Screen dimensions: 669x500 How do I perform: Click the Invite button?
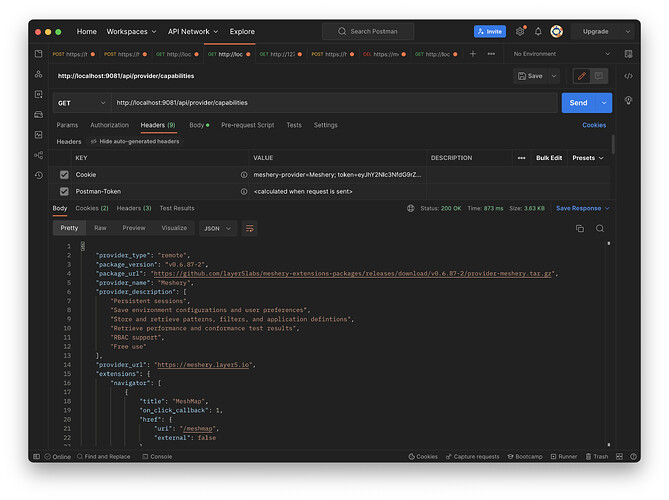coord(490,31)
